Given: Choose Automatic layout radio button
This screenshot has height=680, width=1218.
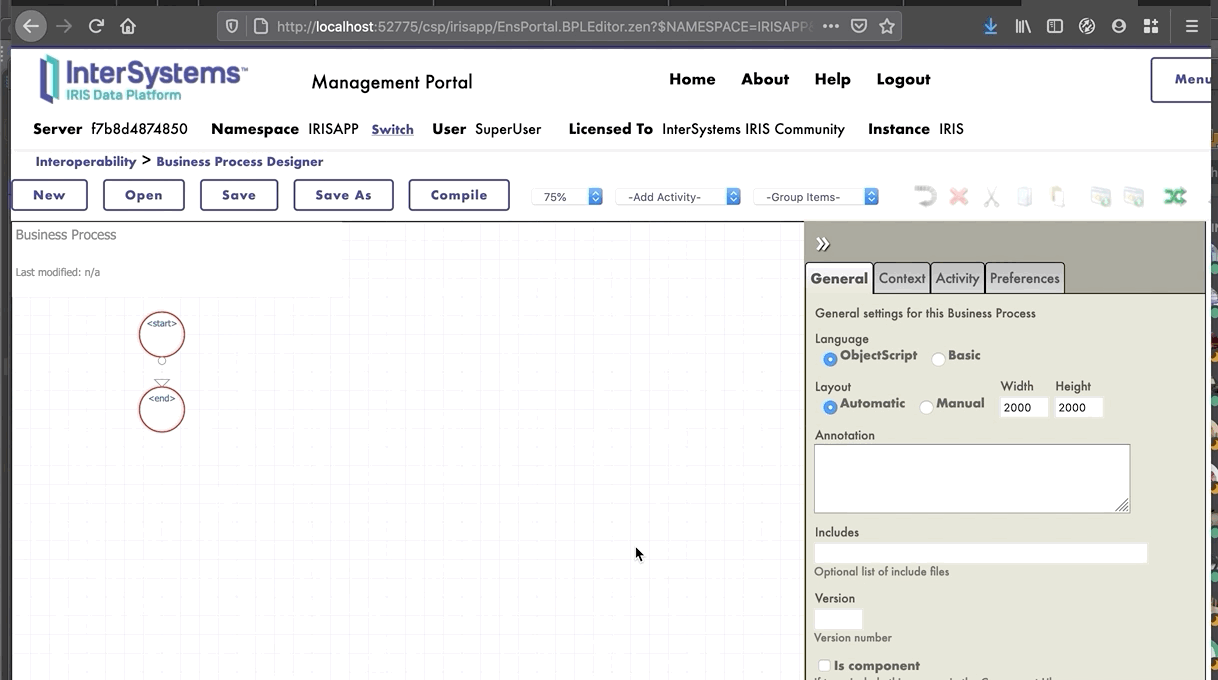Looking at the screenshot, I should coord(830,407).
